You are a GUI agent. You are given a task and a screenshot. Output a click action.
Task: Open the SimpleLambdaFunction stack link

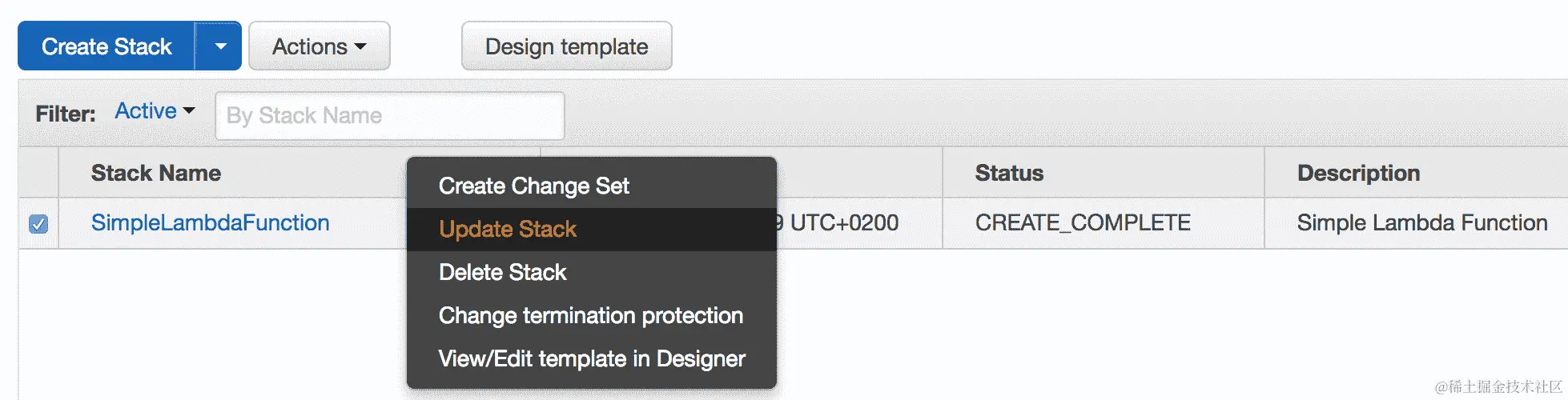(210, 222)
